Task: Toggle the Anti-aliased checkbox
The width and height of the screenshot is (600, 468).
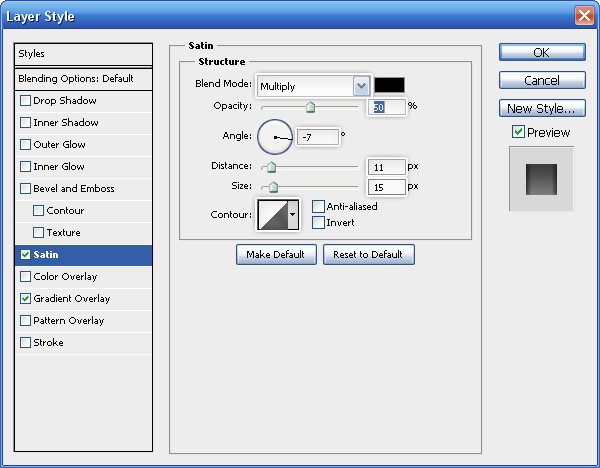Action: pos(319,206)
